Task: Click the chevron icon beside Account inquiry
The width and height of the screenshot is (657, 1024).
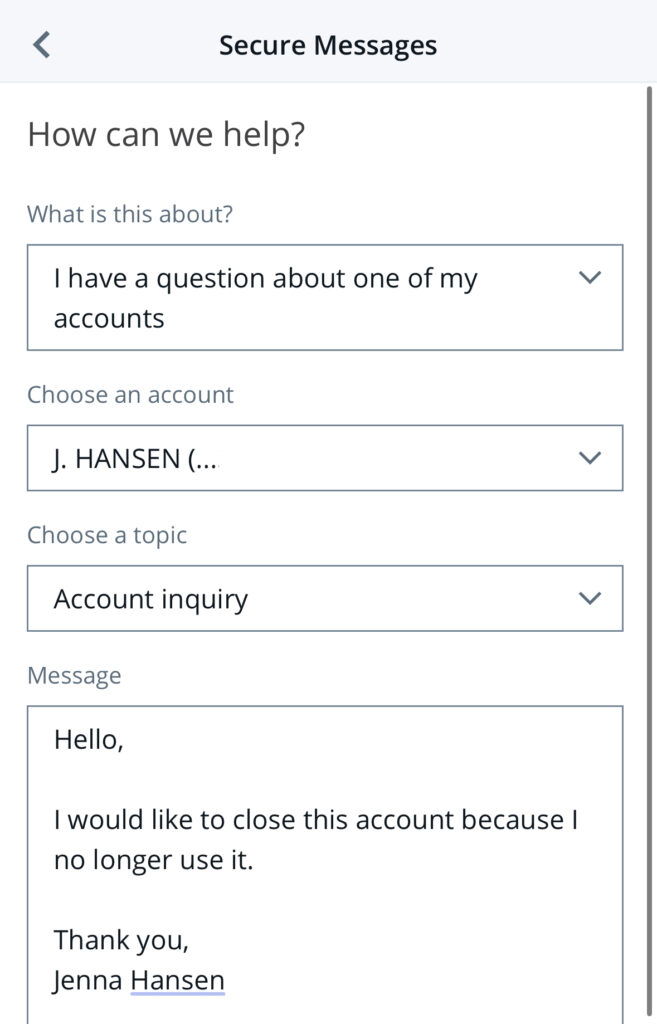Action: [x=590, y=598]
